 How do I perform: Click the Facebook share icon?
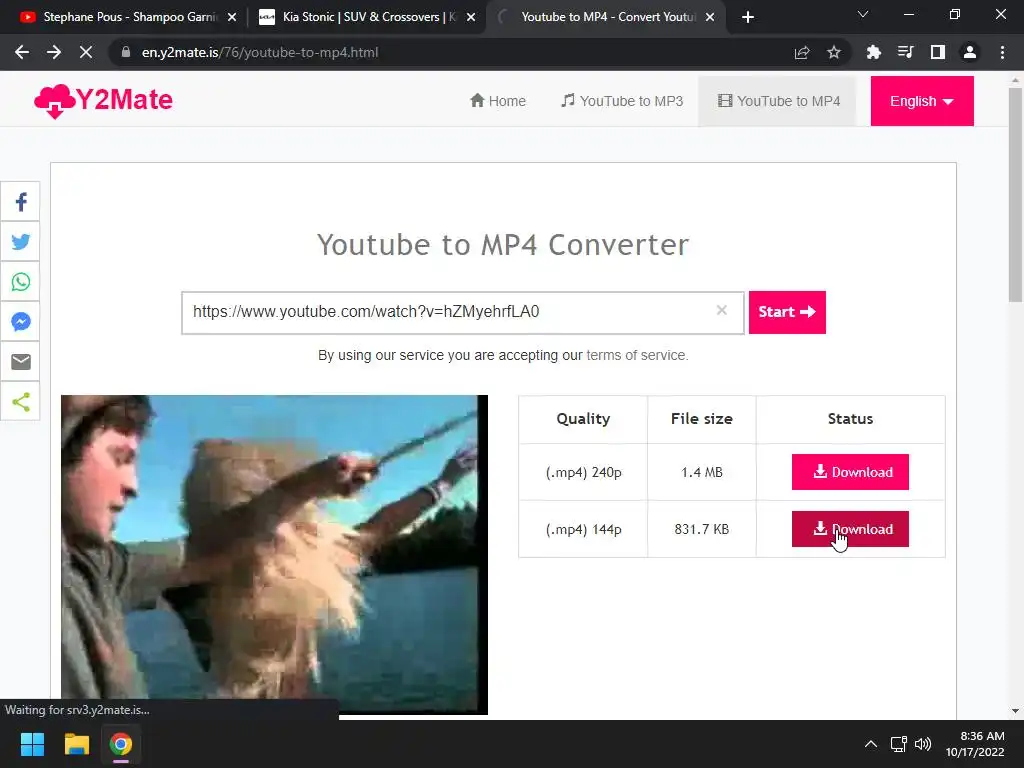pos(20,202)
